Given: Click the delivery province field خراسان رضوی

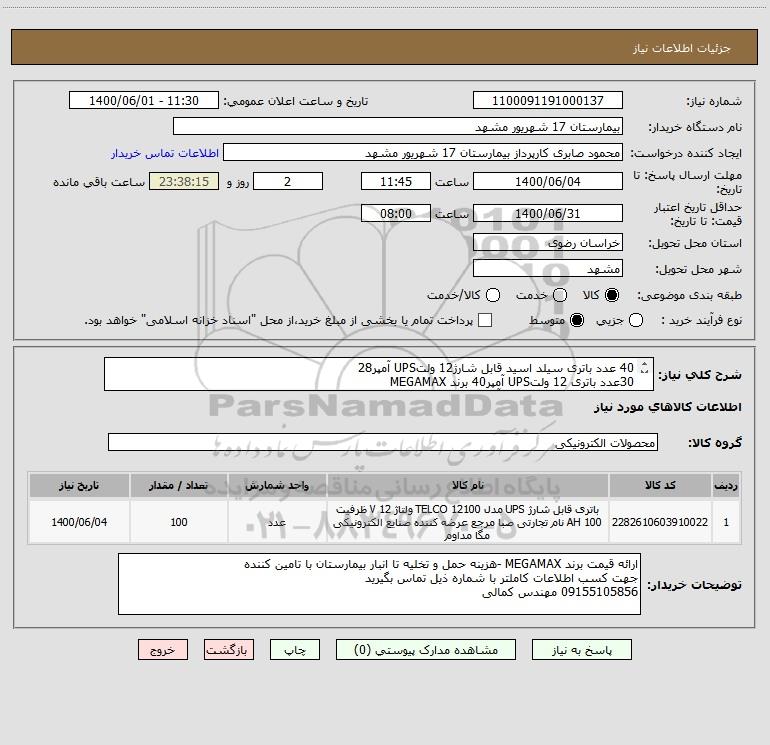Looking at the screenshot, I should (548, 243).
